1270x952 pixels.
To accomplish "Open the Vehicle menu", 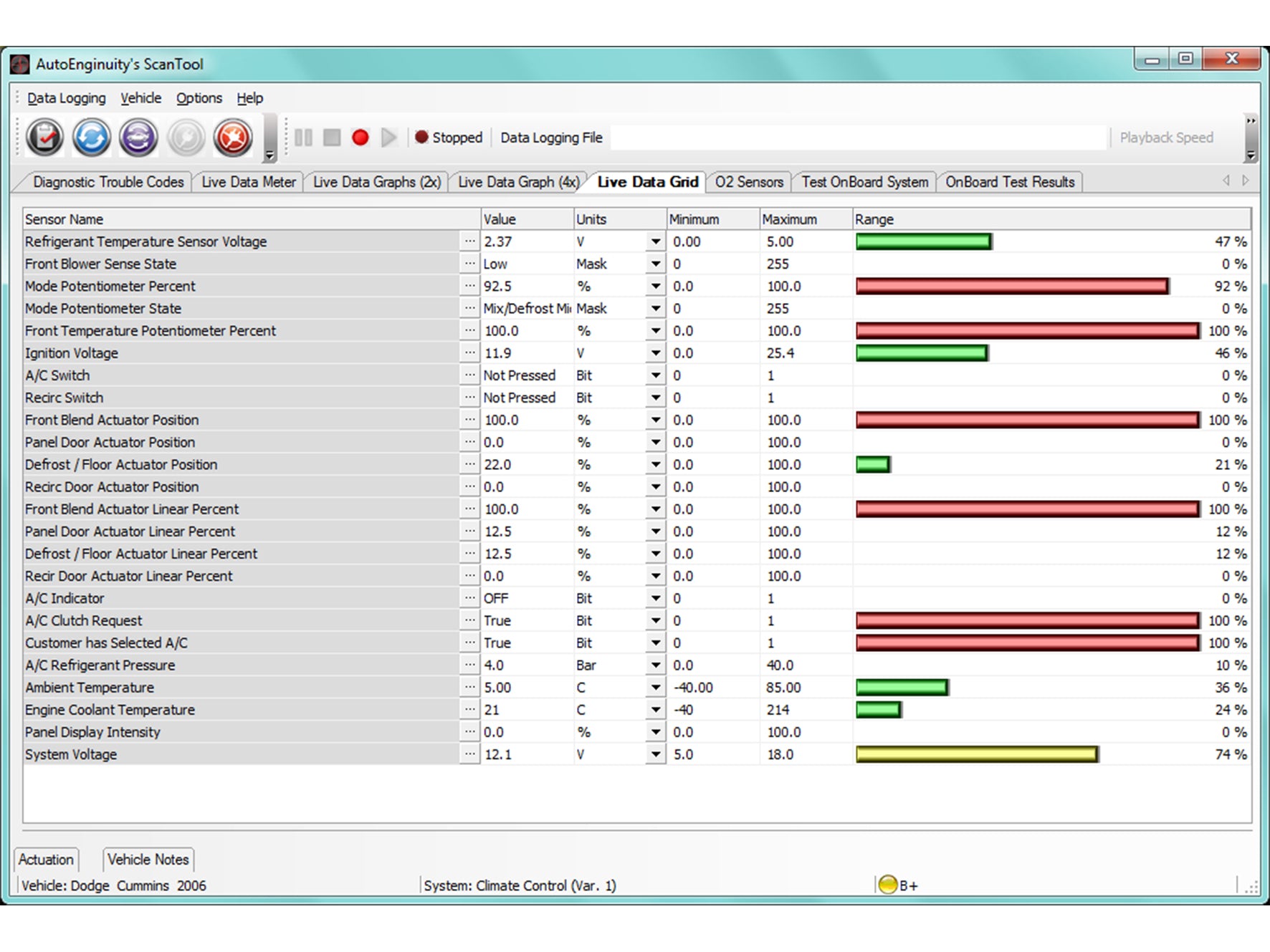I will [x=140, y=98].
